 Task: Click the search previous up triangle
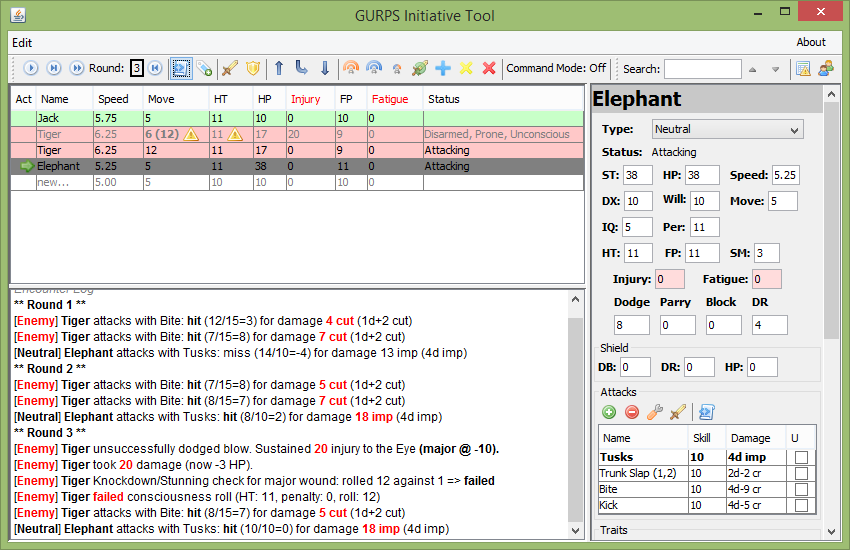tap(752, 69)
